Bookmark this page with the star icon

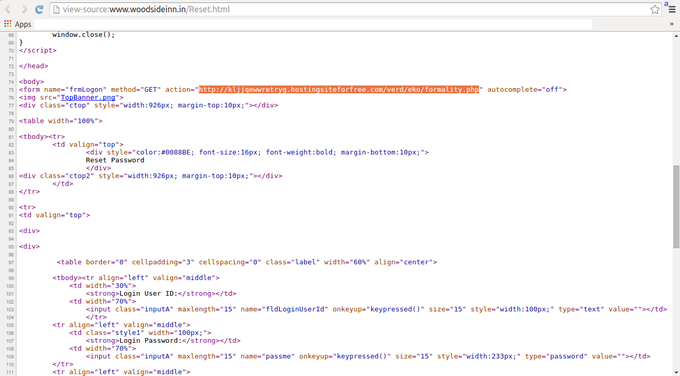coord(654,9)
